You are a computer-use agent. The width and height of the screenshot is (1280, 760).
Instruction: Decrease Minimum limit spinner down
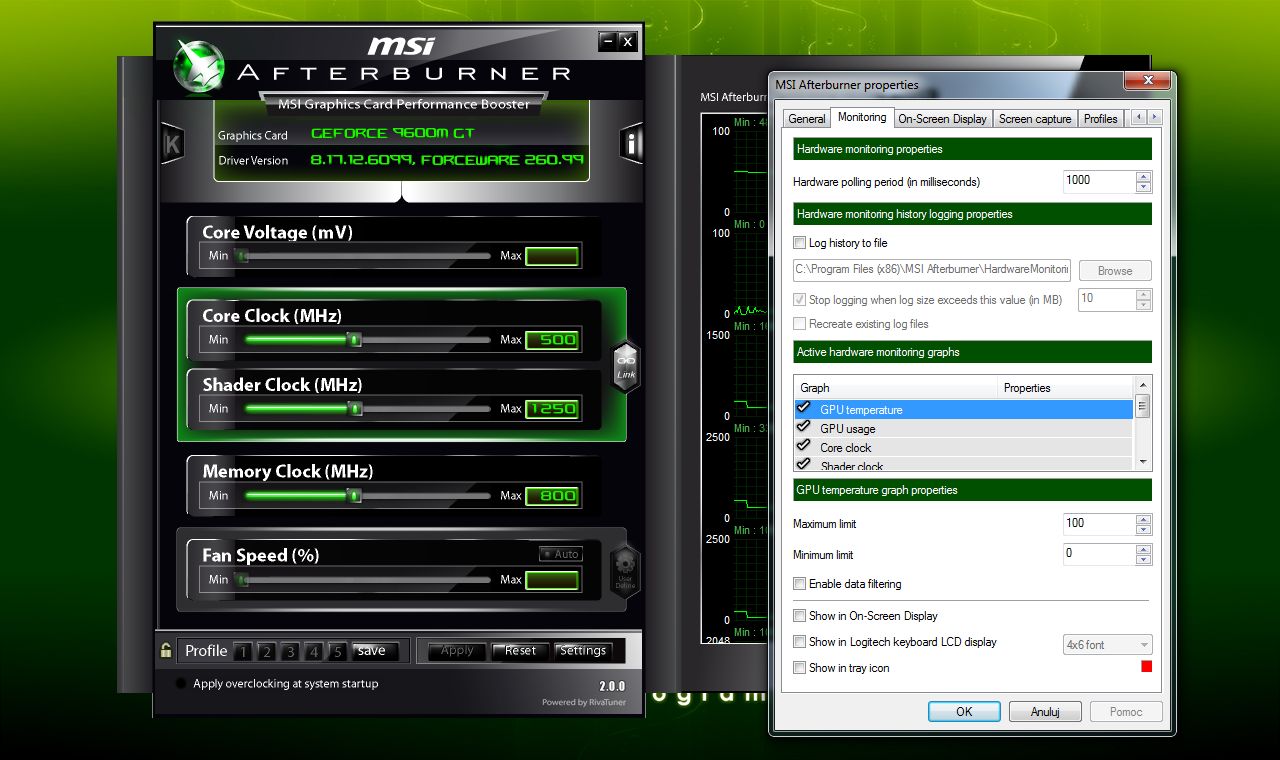[x=1144, y=559]
